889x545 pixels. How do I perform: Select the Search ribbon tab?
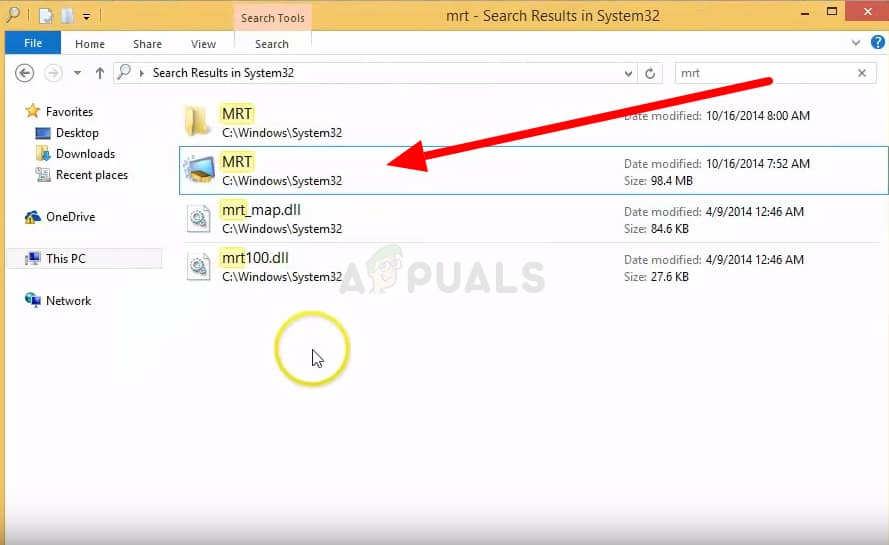pyautogui.click(x=272, y=44)
